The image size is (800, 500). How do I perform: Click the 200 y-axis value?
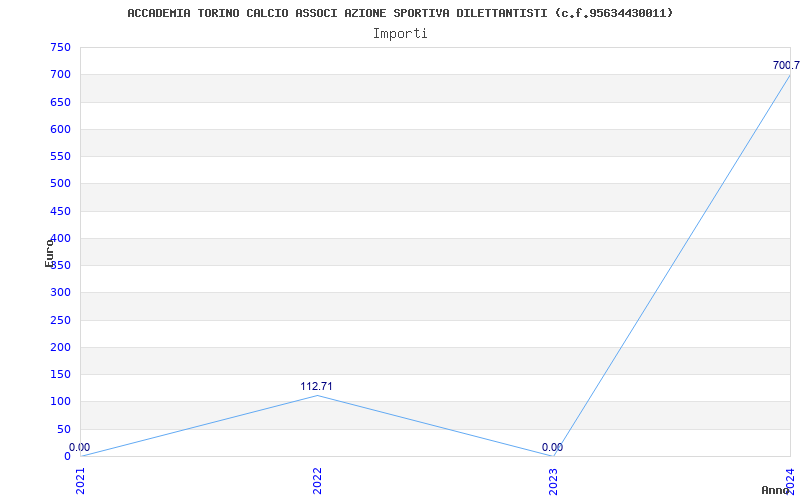tap(60, 347)
